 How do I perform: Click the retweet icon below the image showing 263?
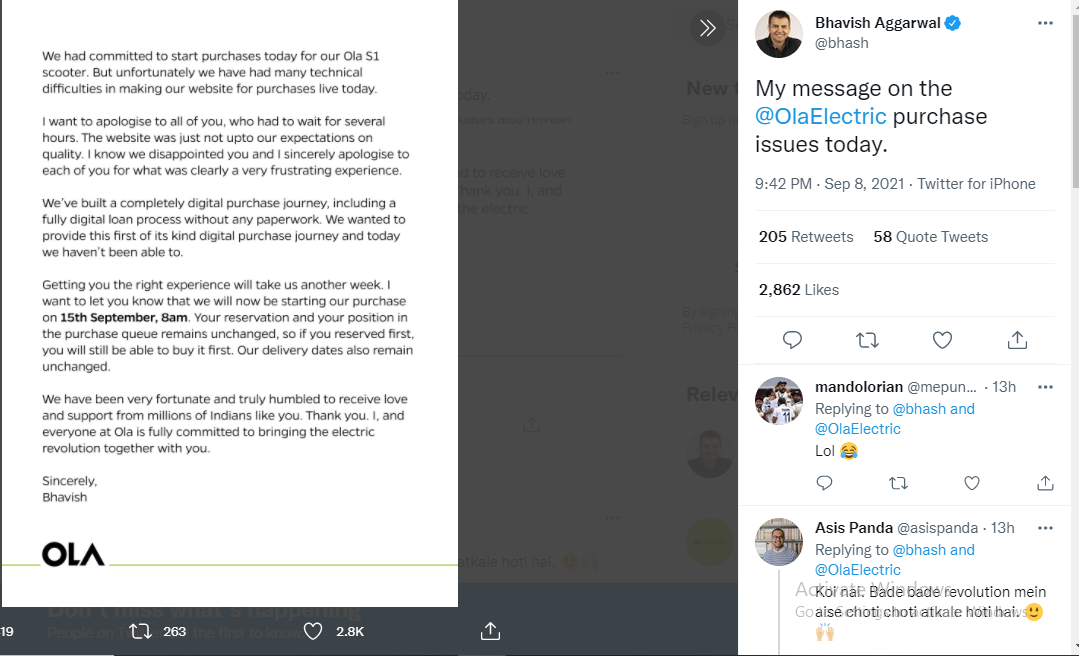coord(140,631)
